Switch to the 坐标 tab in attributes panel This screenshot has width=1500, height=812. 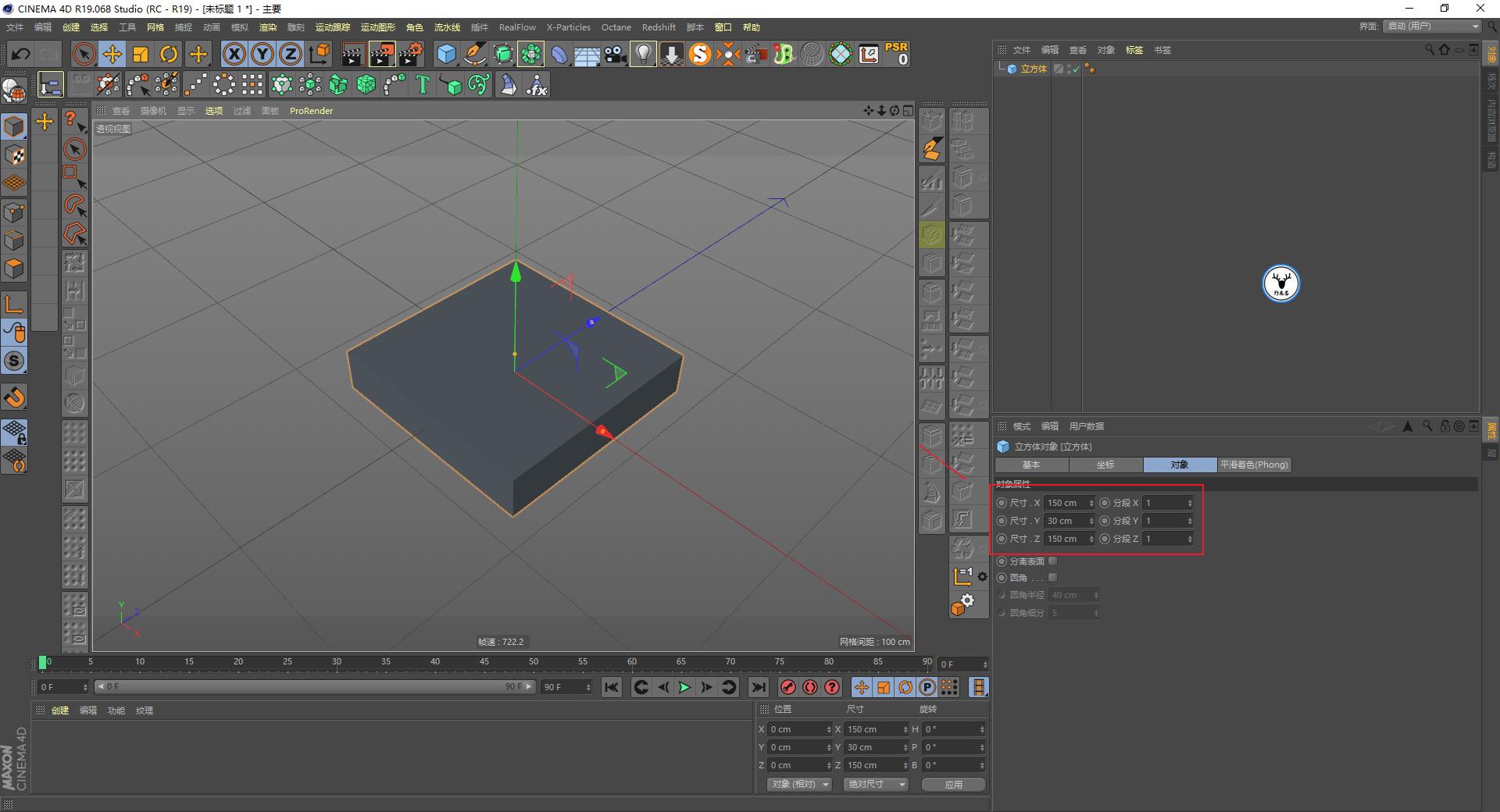click(x=1105, y=465)
